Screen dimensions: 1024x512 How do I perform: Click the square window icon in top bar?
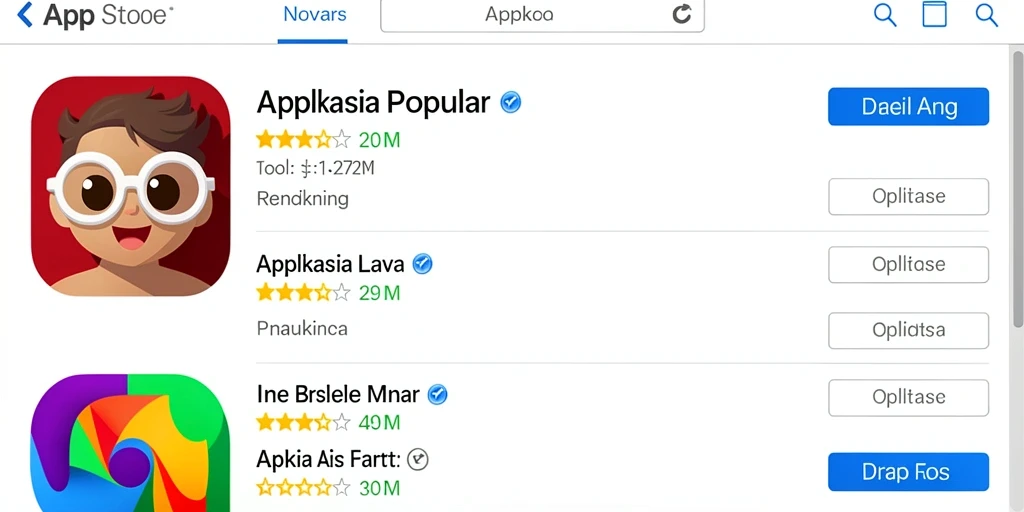pyautogui.click(x=935, y=14)
